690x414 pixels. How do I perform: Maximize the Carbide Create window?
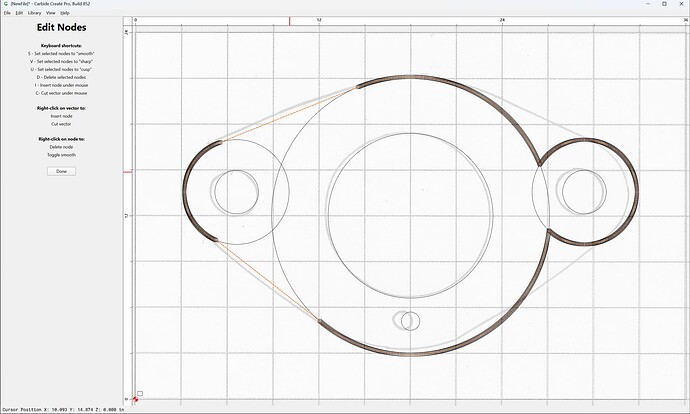[x=664, y=4]
